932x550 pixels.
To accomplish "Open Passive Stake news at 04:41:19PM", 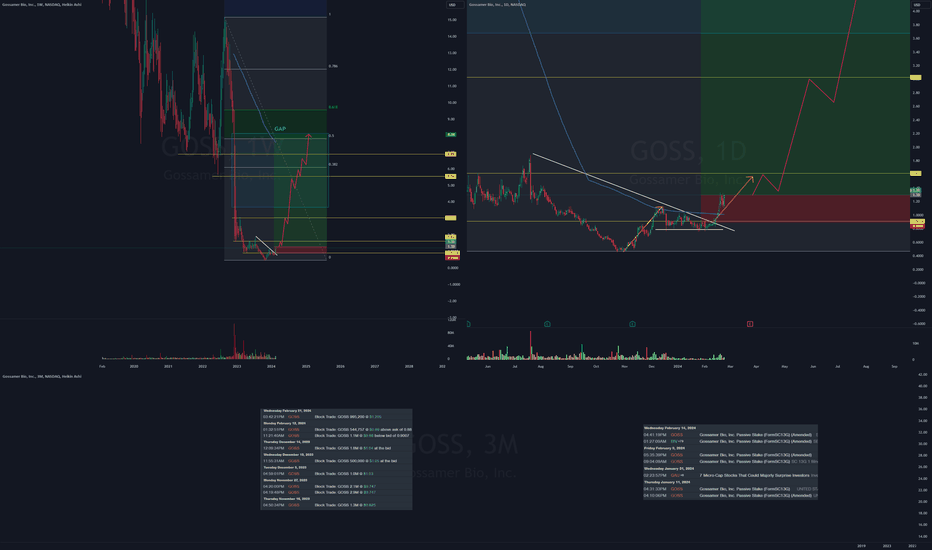I will click(x=731, y=435).
